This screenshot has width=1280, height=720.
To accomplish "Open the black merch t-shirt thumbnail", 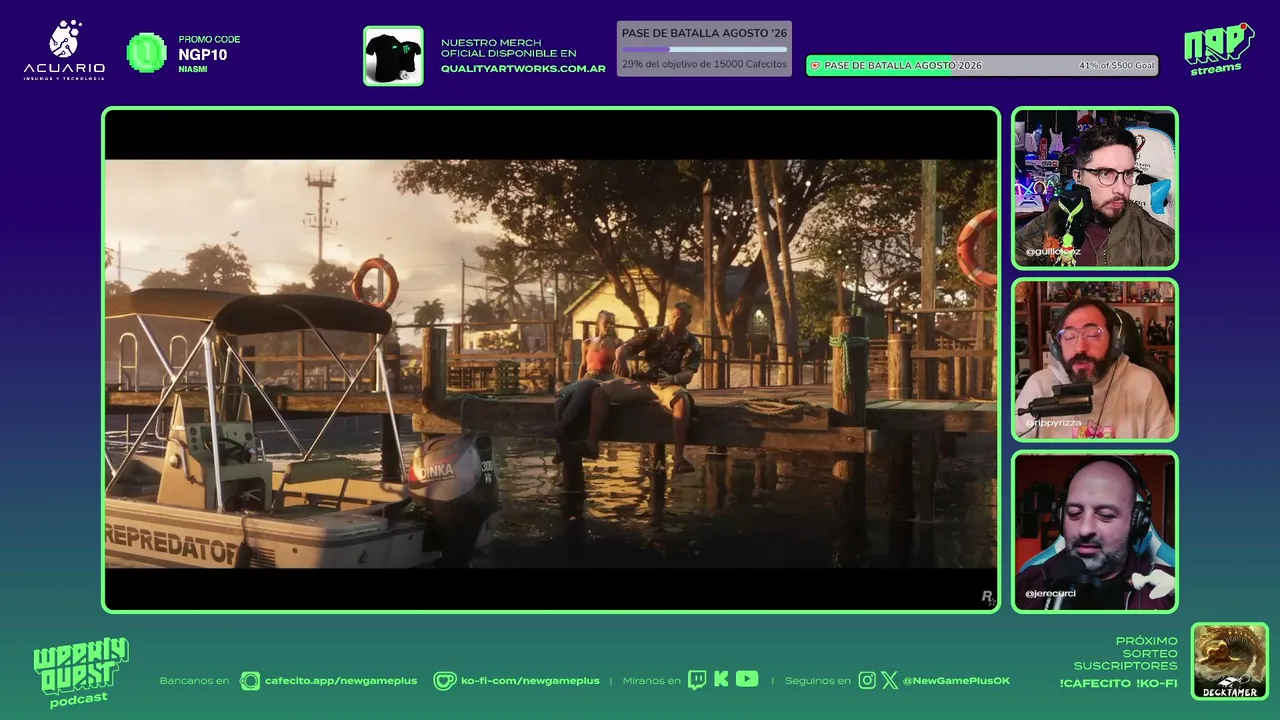I will 393,56.
